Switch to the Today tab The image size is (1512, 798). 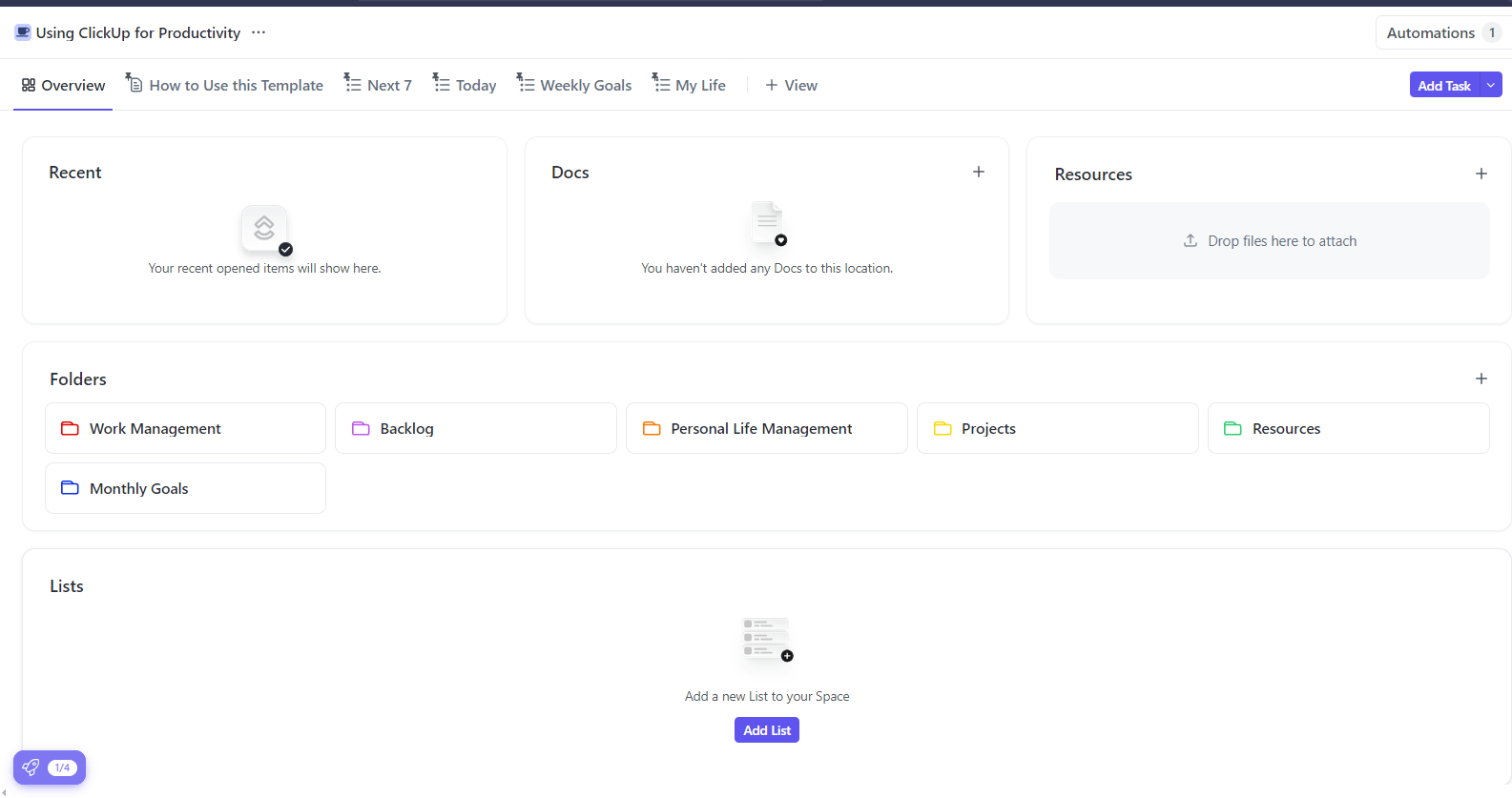(x=465, y=85)
